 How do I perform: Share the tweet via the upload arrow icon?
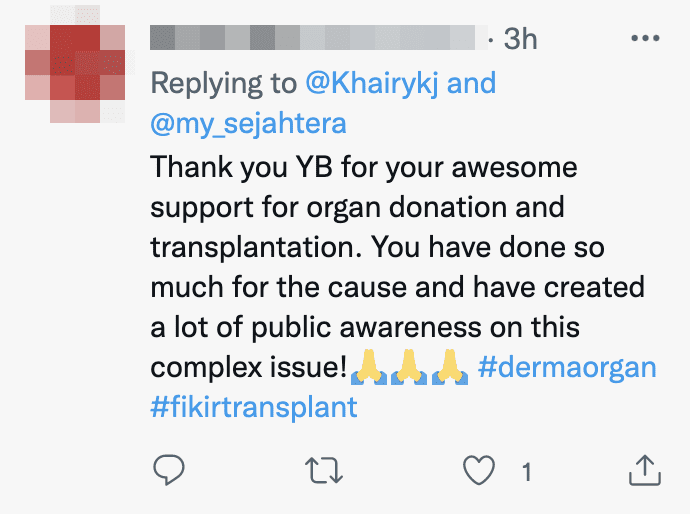(x=645, y=470)
